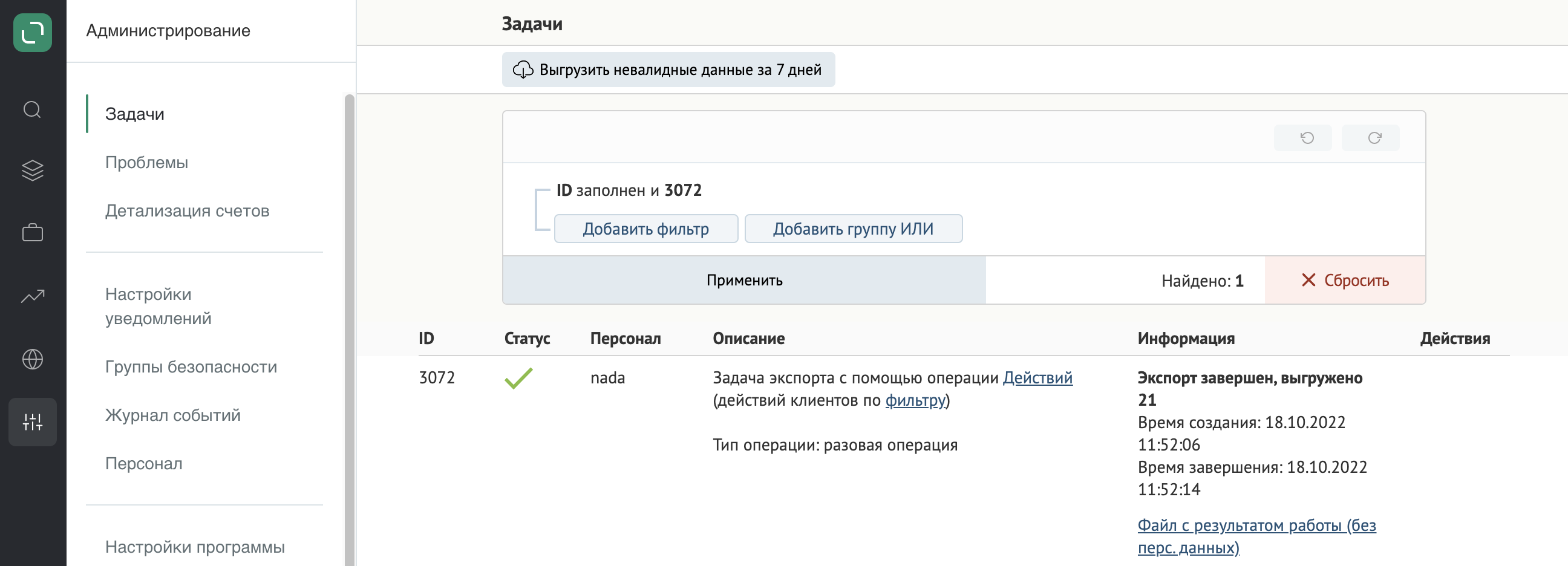The width and height of the screenshot is (1568, 566).
Task: Select Задачи in the admin menu
Action: click(134, 114)
